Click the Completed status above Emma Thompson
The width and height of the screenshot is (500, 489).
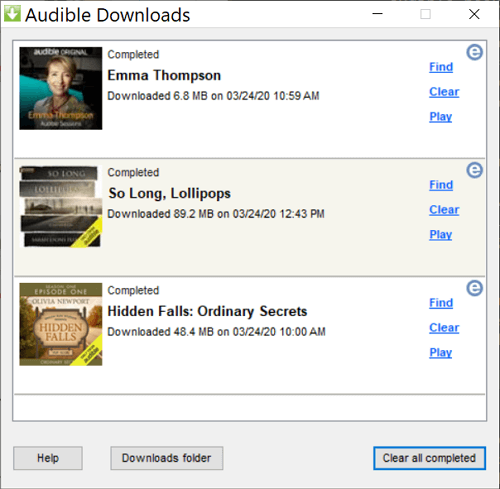tap(133, 55)
